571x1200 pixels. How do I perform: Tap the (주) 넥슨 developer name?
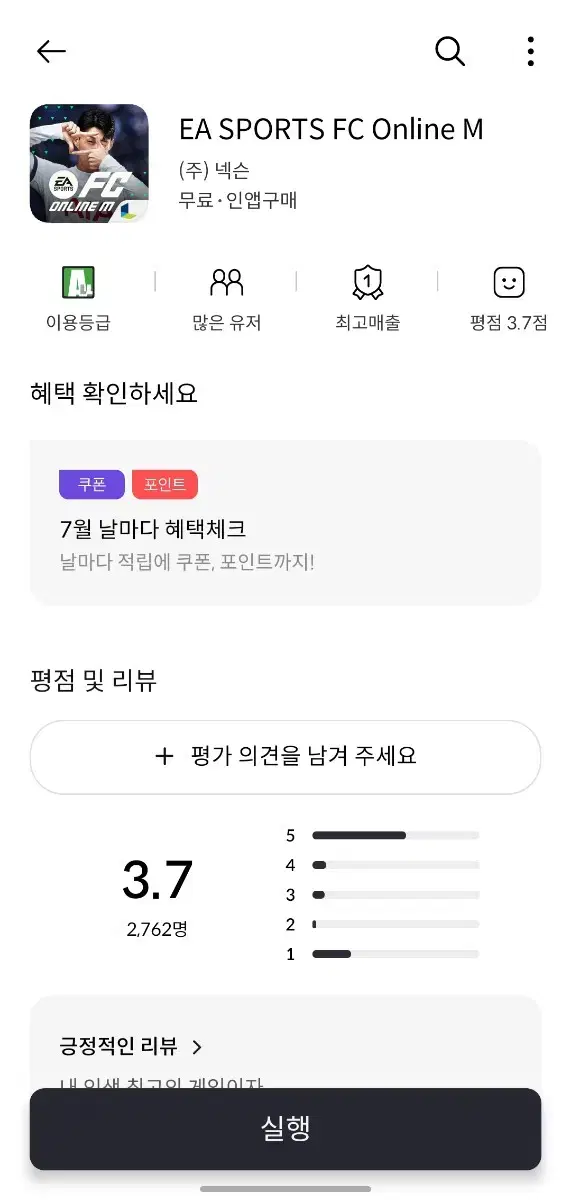(x=214, y=170)
